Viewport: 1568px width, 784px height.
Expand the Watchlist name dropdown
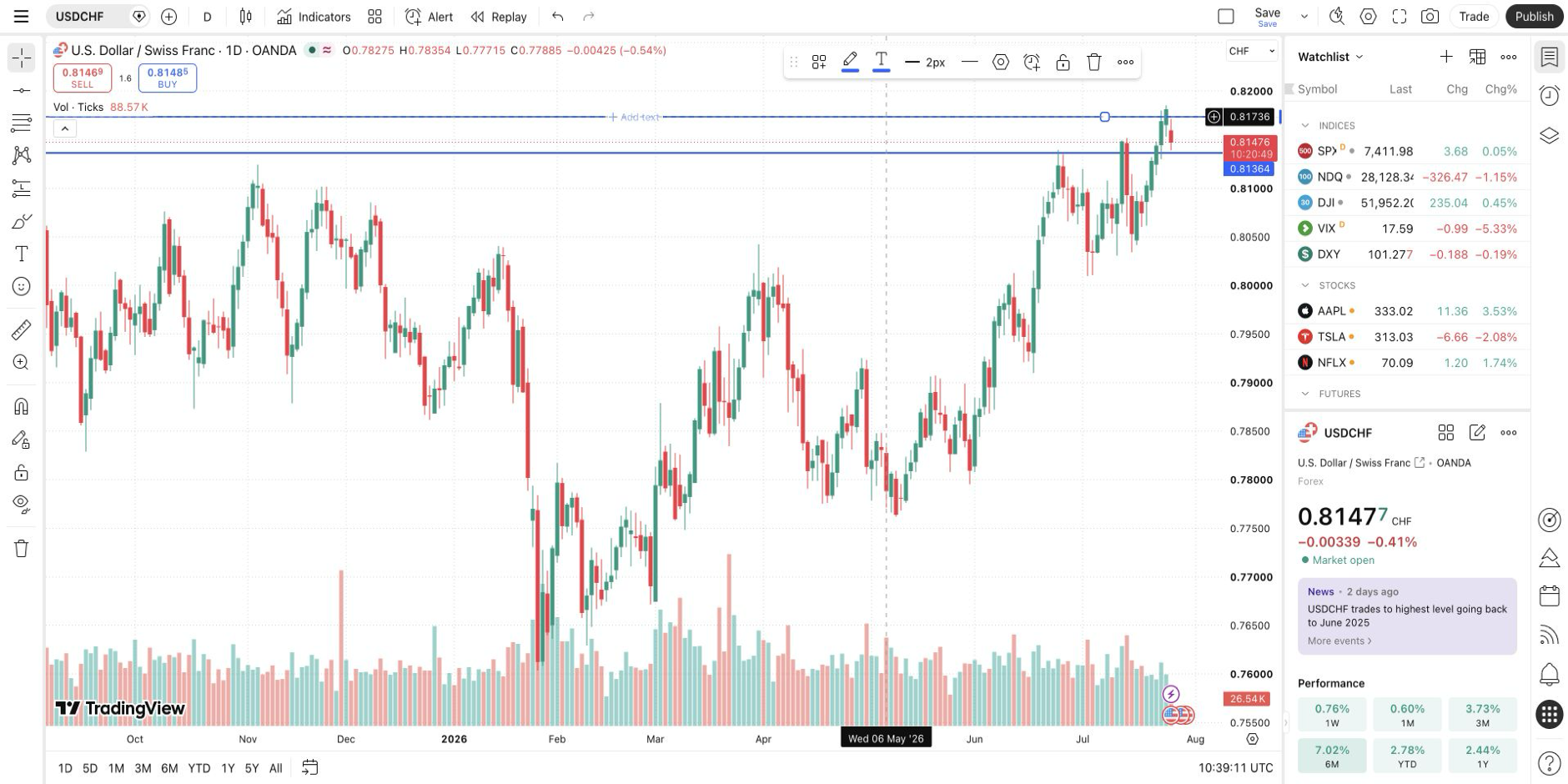pyautogui.click(x=1330, y=57)
